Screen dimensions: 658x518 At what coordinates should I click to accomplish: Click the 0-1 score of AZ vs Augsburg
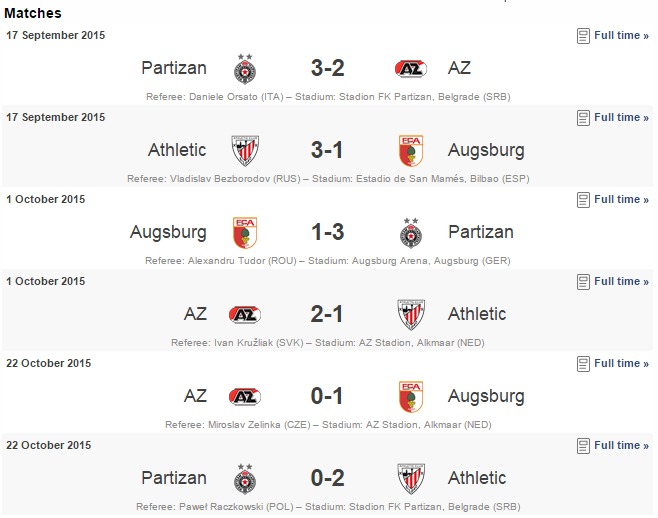click(x=326, y=396)
